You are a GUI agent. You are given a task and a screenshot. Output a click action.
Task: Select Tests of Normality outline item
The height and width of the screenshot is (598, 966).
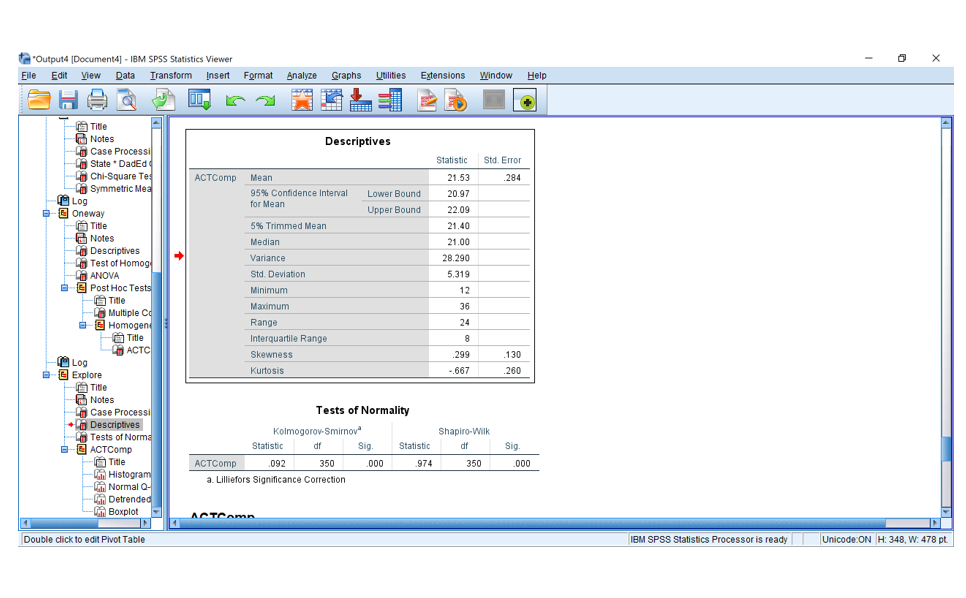tap(120, 437)
